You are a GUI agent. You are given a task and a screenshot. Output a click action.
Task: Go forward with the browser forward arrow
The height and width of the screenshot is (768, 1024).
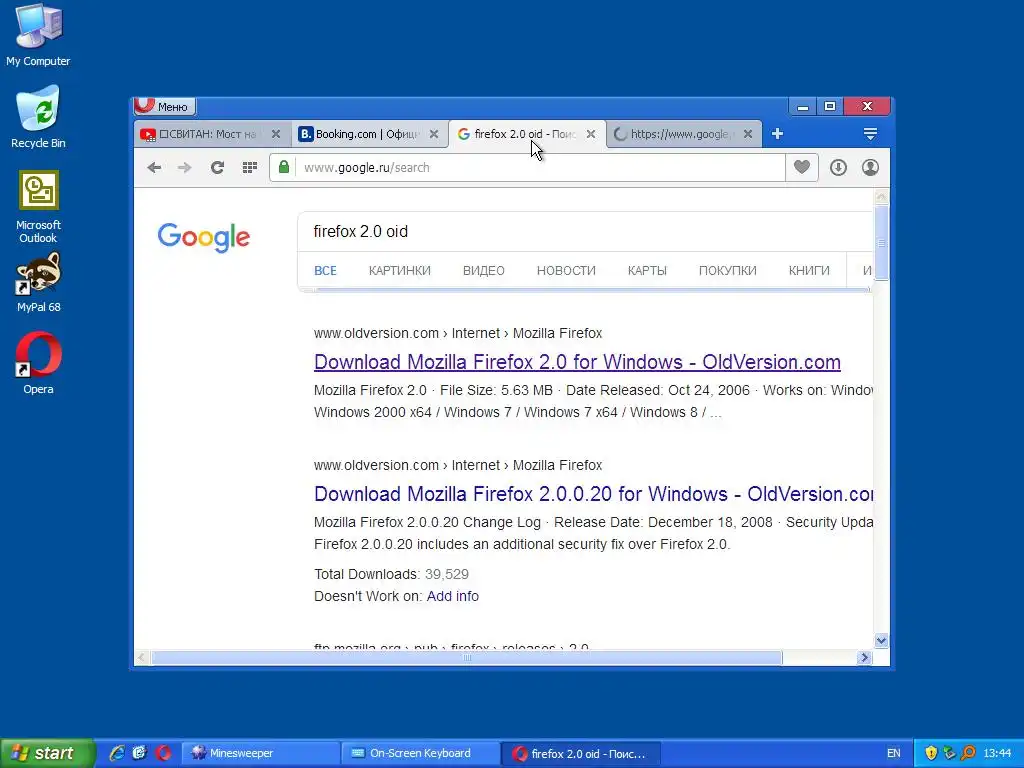[x=185, y=168]
